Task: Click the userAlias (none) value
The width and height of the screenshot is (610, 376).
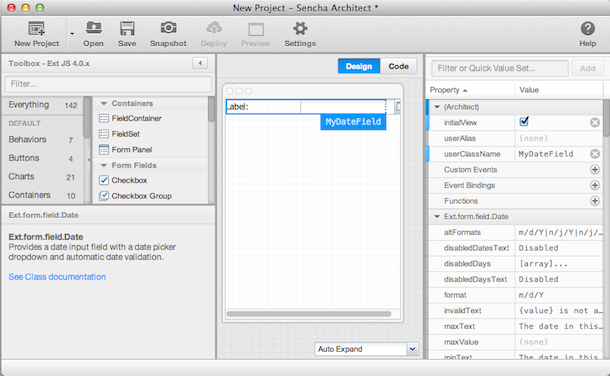Action: pos(559,138)
